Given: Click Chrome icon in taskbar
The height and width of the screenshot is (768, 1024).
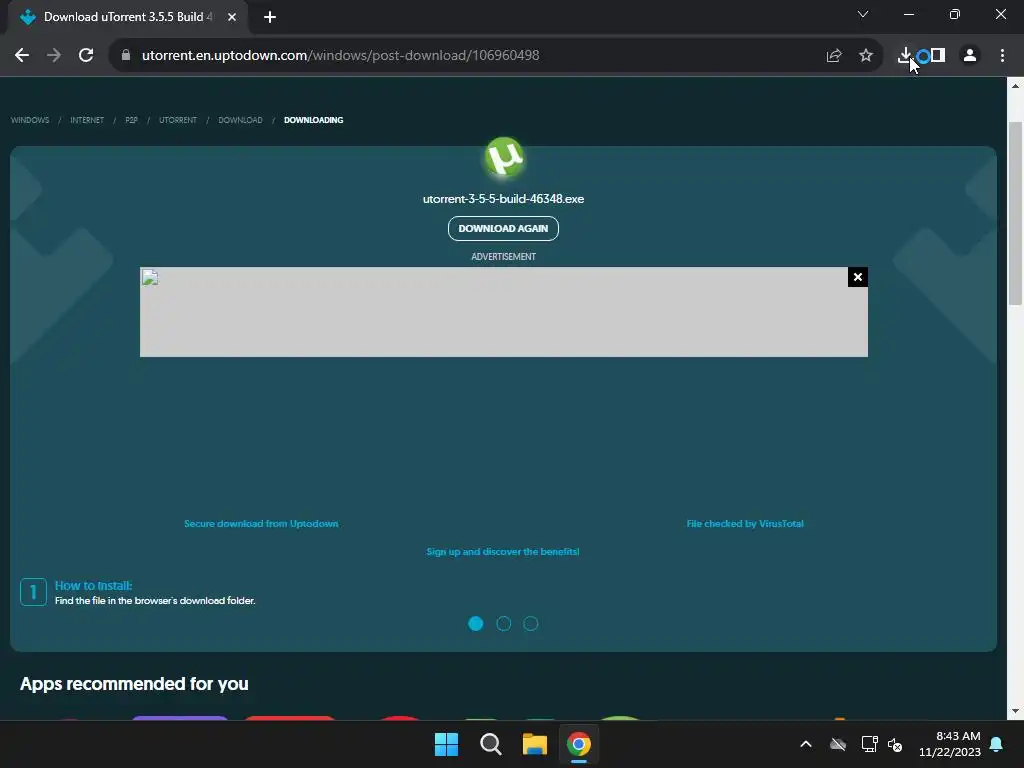Looking at the screenshot, I should [579, 744].
